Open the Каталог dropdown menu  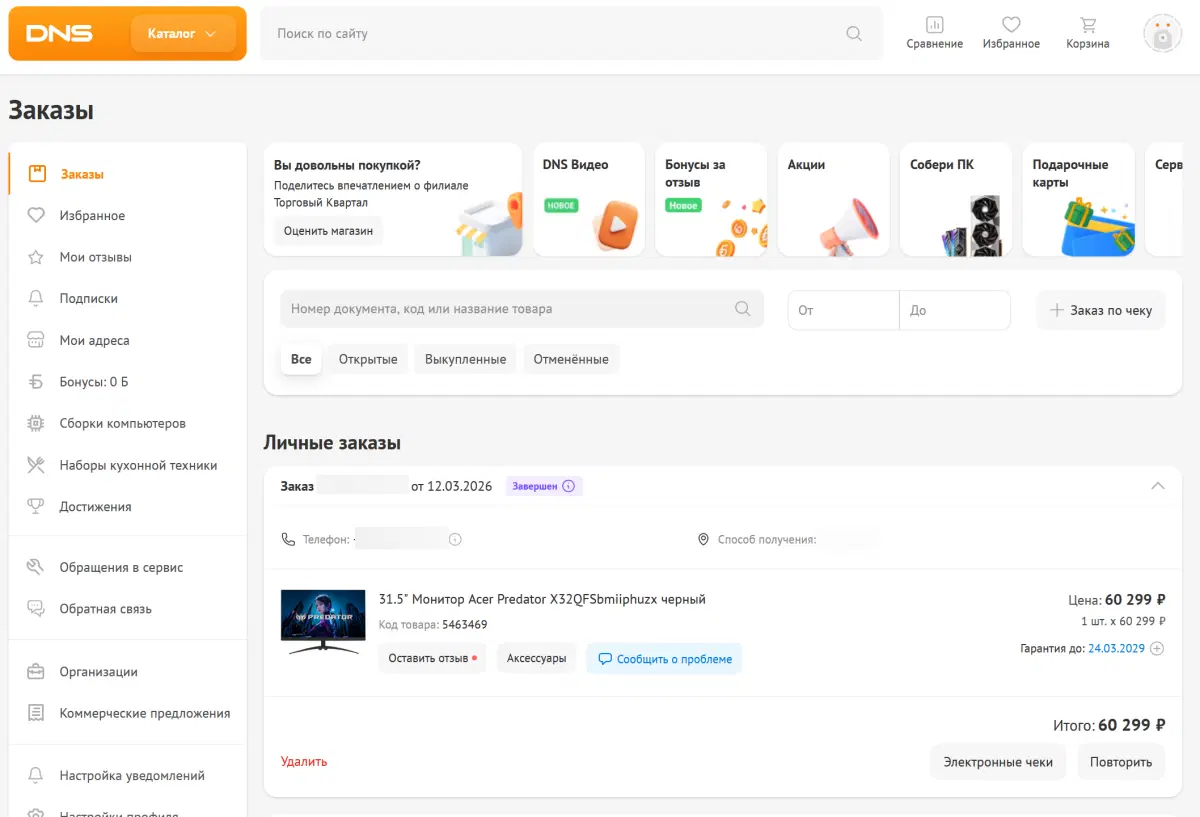pos(182,33)
